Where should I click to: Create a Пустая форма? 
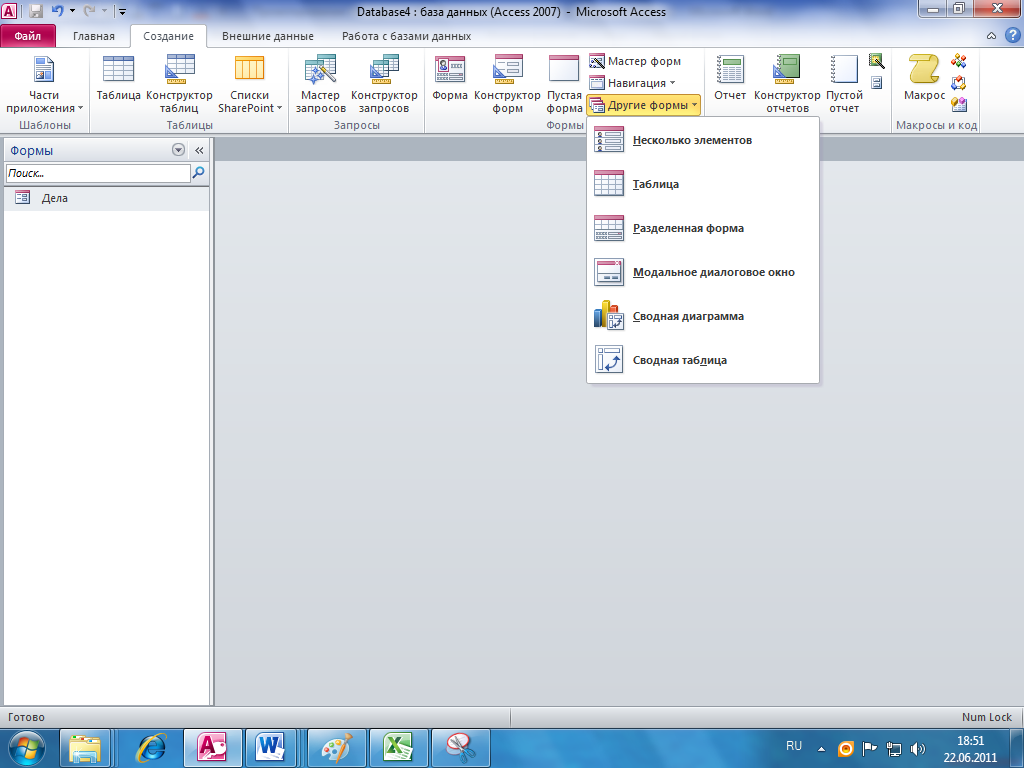(564, 83)
